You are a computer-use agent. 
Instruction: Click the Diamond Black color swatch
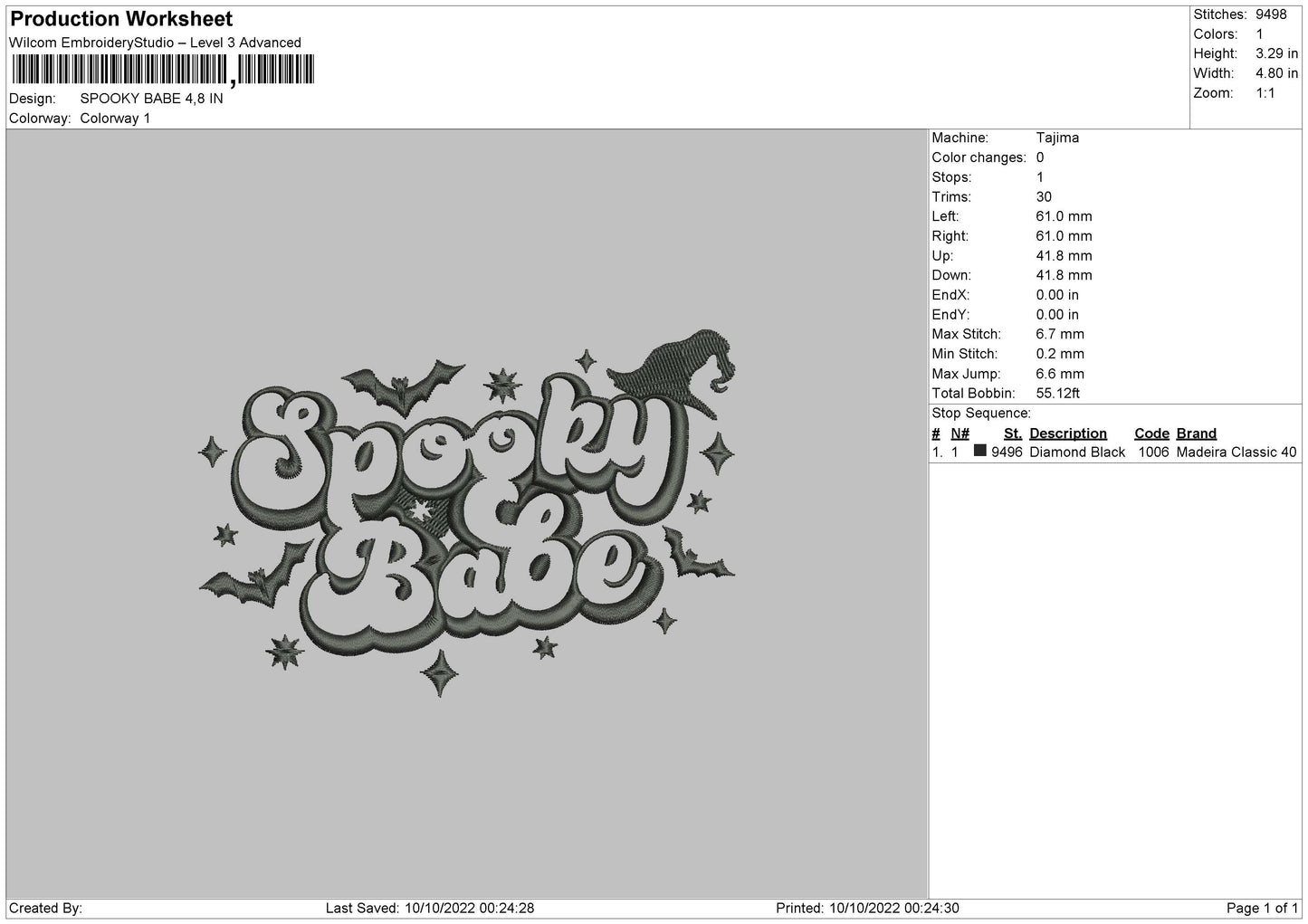click(x=980, y=451)
